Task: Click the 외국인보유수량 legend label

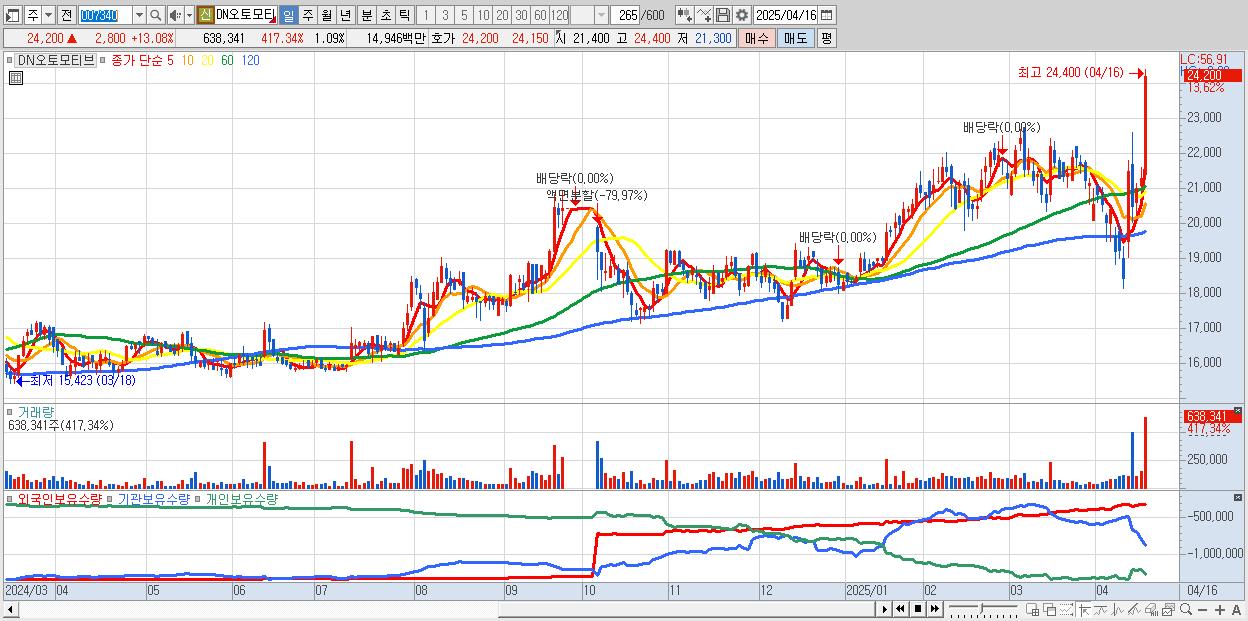Action: tap(60, 498)
